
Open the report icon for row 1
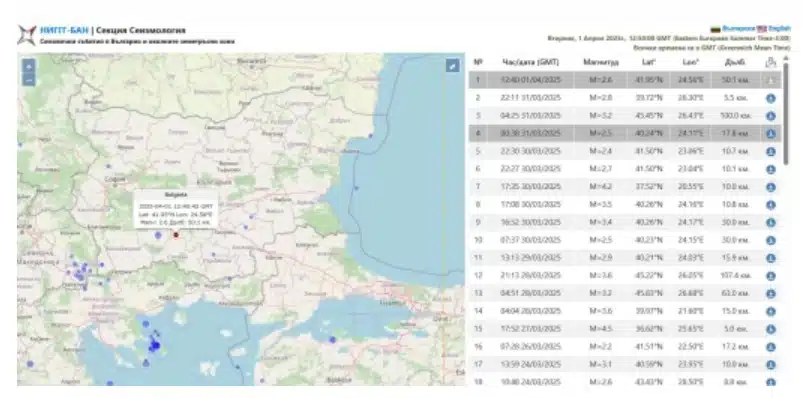(x=770, y=80)
